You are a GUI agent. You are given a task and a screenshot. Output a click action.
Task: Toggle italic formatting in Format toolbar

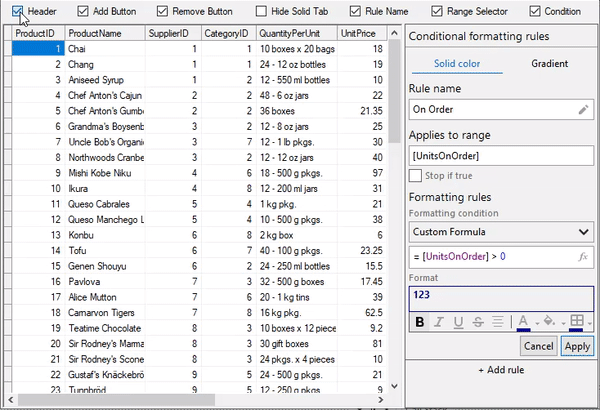click(439, 322)
